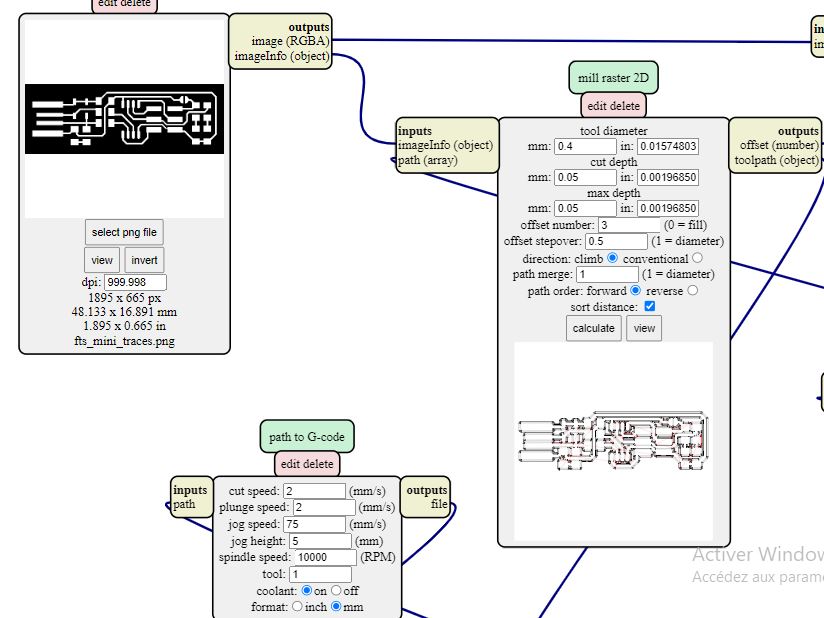The width and height of the screenshot is (824, 618).
Task: Click the calculate button
Action: (x=593, y=328)
